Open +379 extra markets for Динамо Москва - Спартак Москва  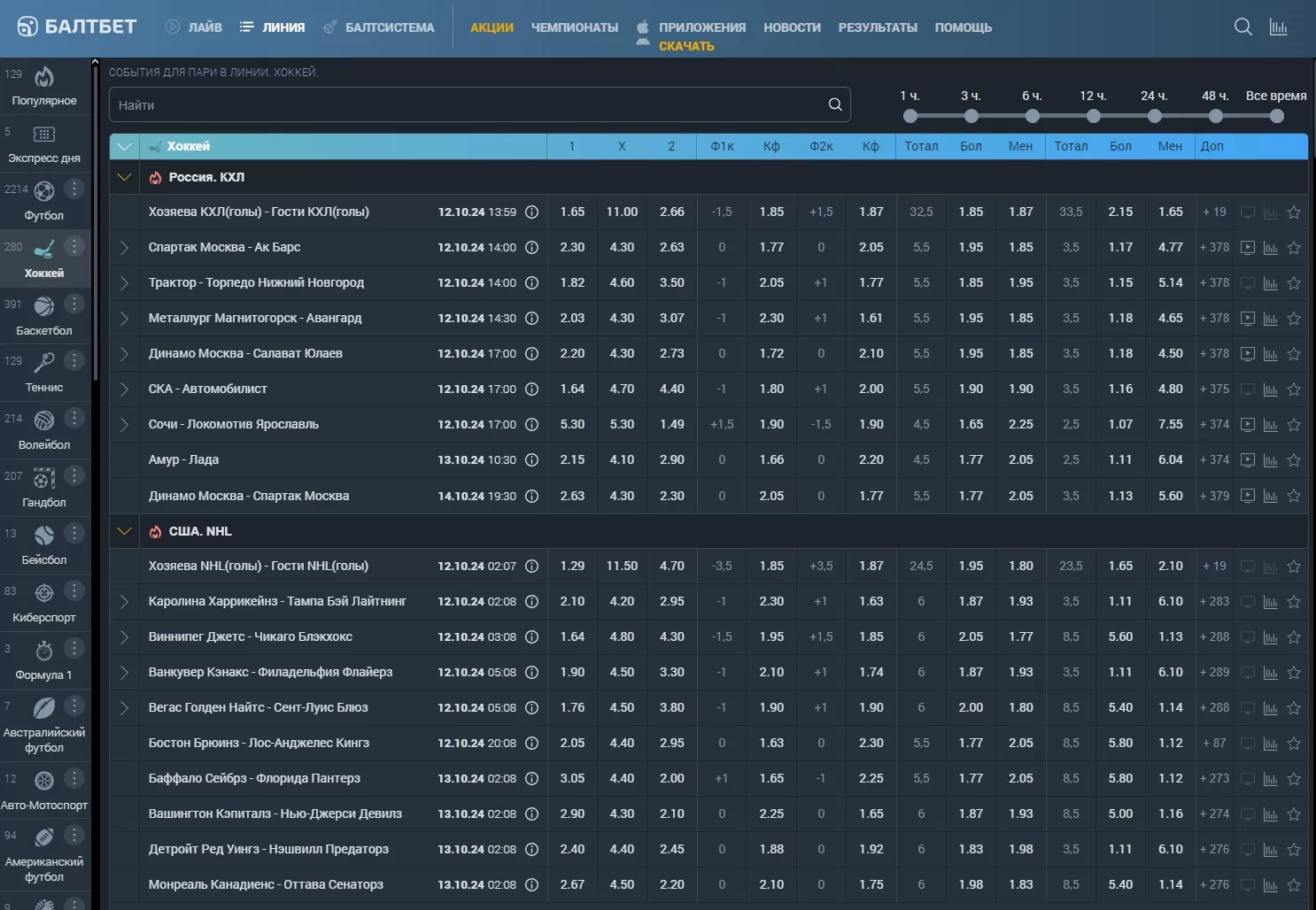point(1214,496)
